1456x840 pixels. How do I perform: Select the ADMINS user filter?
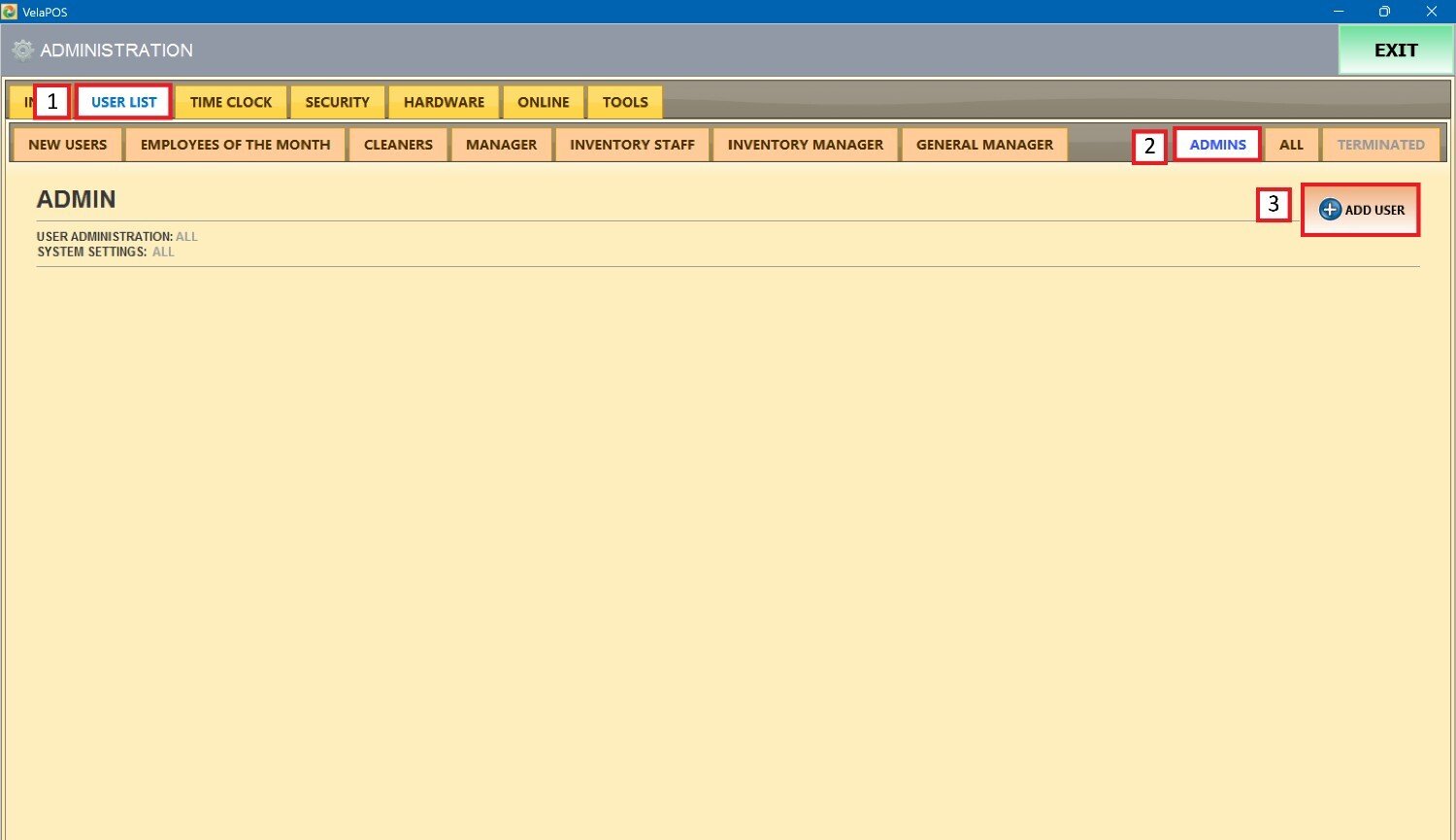1217,145
